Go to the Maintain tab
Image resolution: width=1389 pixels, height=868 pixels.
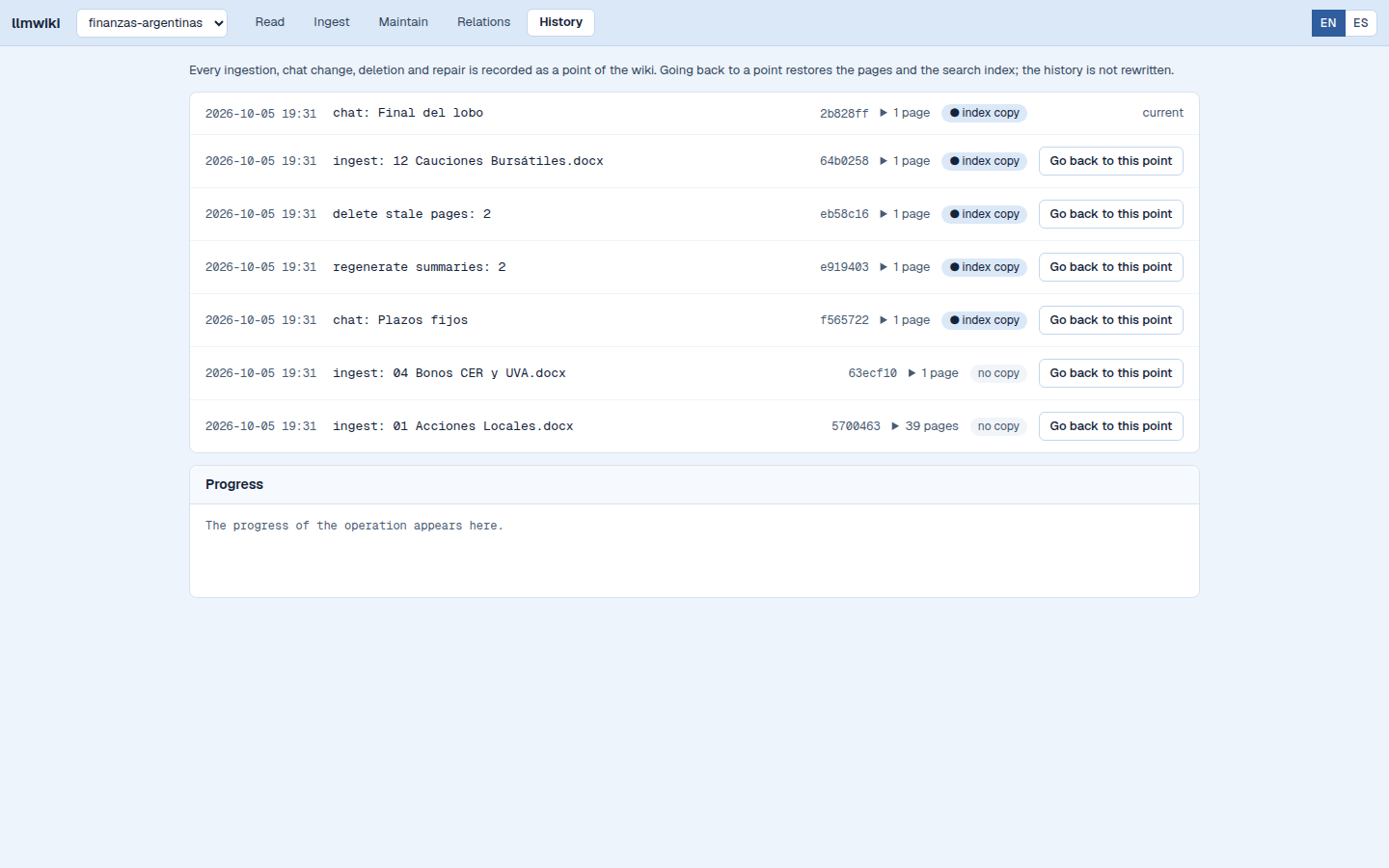pyautogui.click(x=403, y=22)
